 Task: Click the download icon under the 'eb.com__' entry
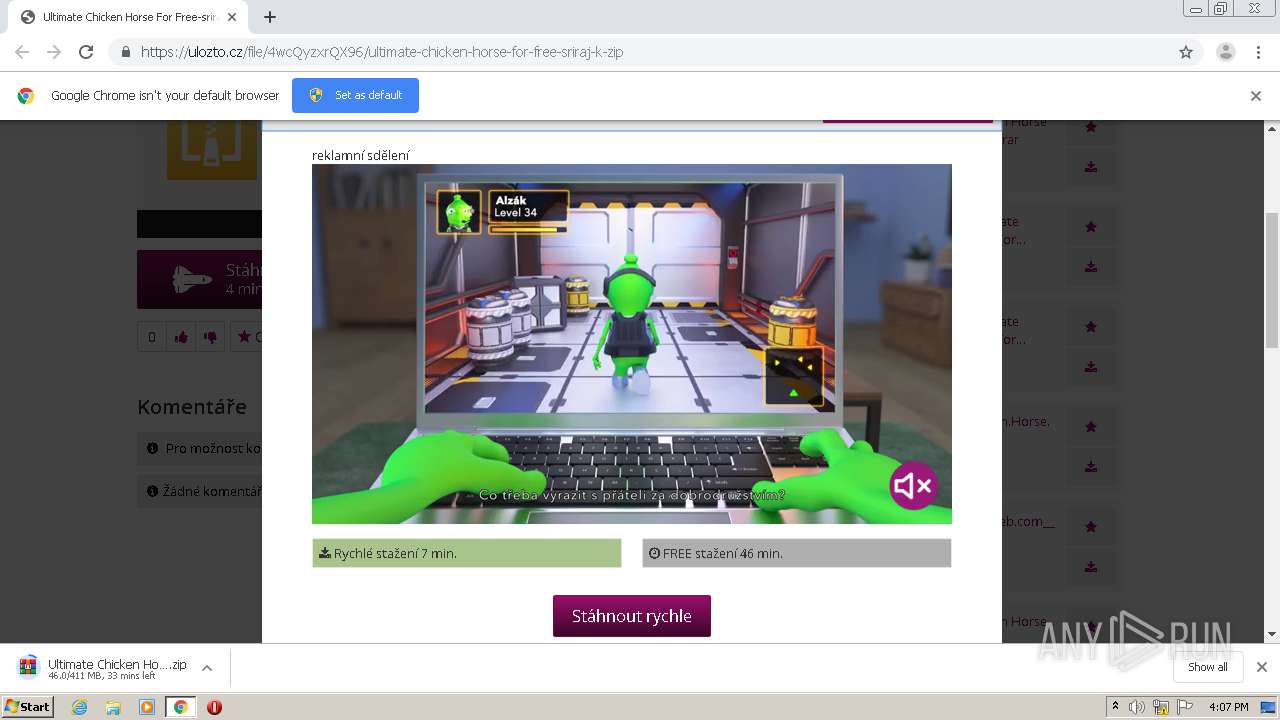click(x=1091, y=567)
